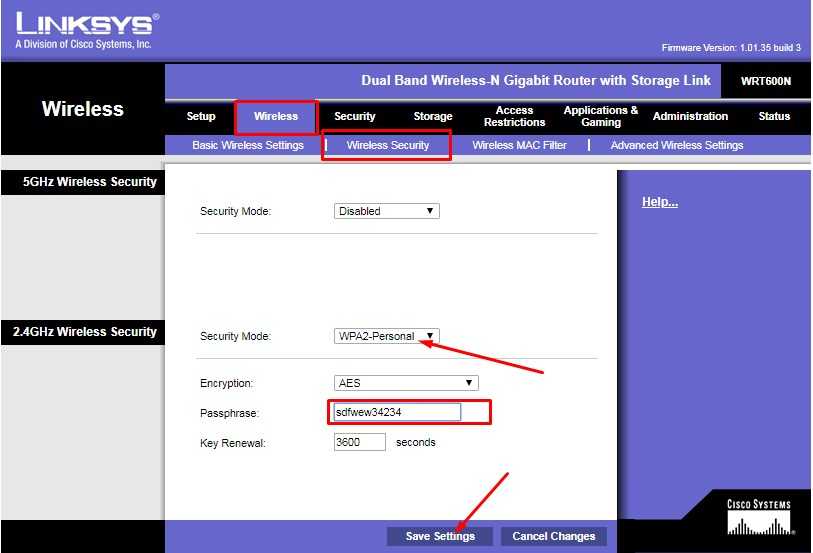This screenshot has height=553, width=813.
Task: Expand 2.4GHz WPA2-Personal Security Mode dropdown
Action: click(x=386, y=336)
